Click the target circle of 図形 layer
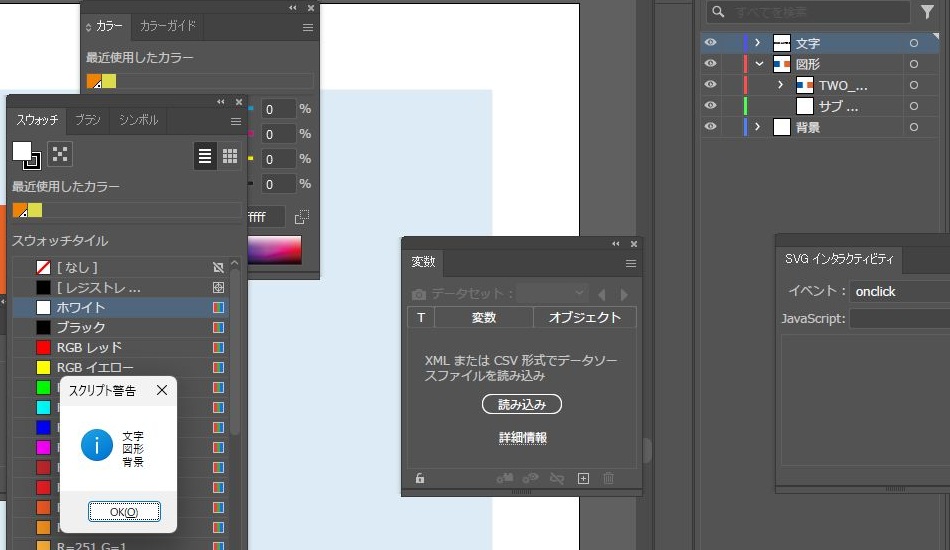This screenshot has width=950, height=550. coord(914,64)
